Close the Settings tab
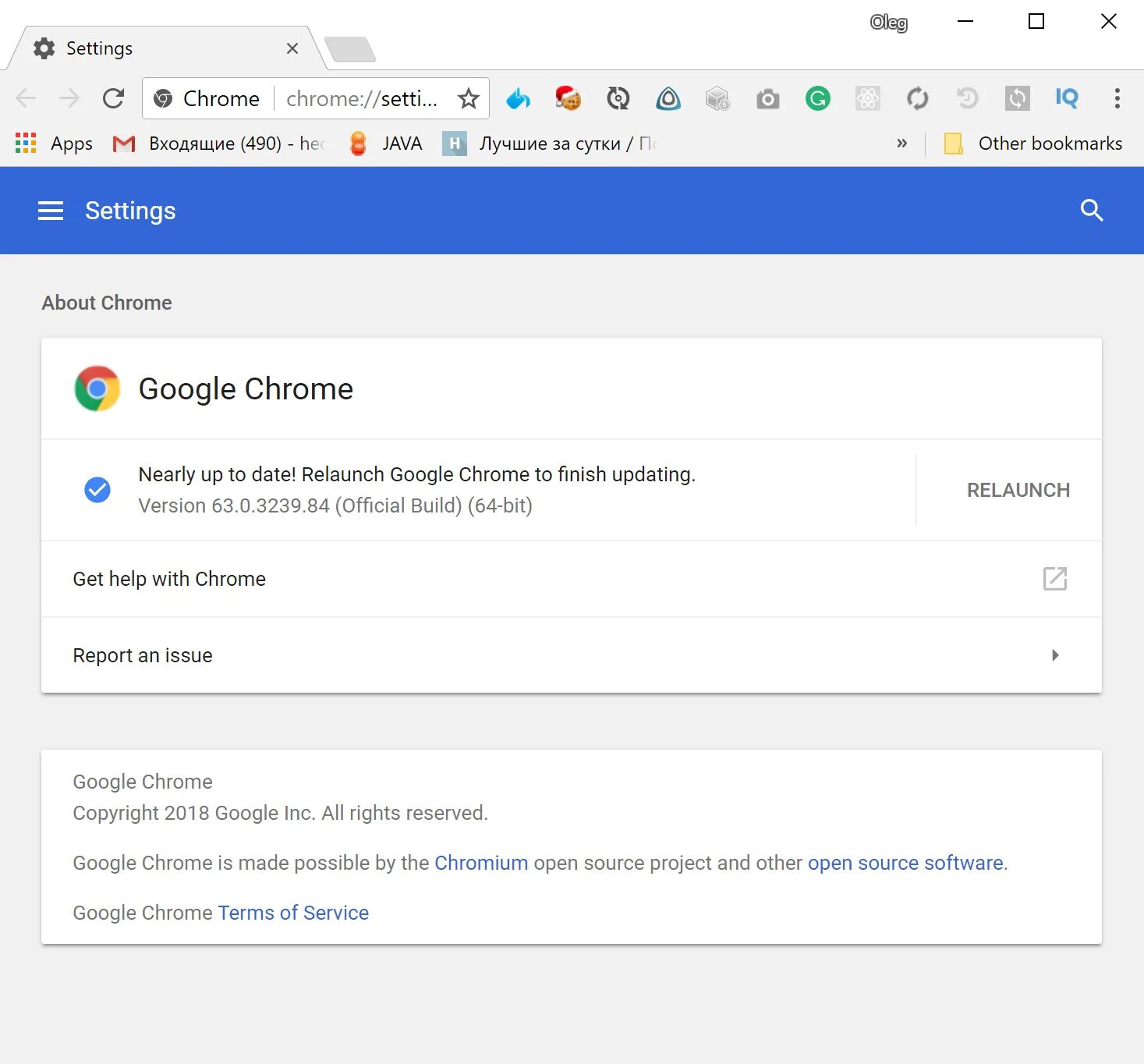The image size is (1144, 1064). click(x=292, y=48)
